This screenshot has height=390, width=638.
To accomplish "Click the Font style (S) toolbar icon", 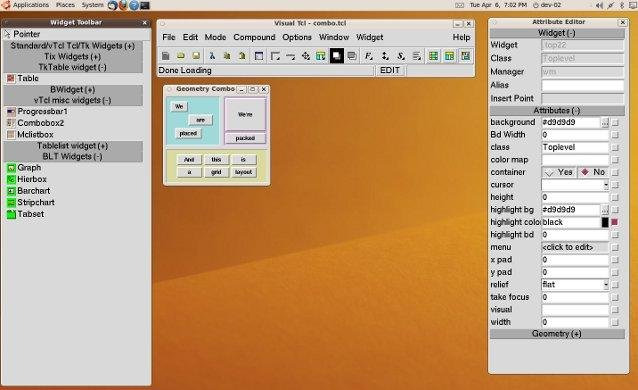I will (401, 56).
